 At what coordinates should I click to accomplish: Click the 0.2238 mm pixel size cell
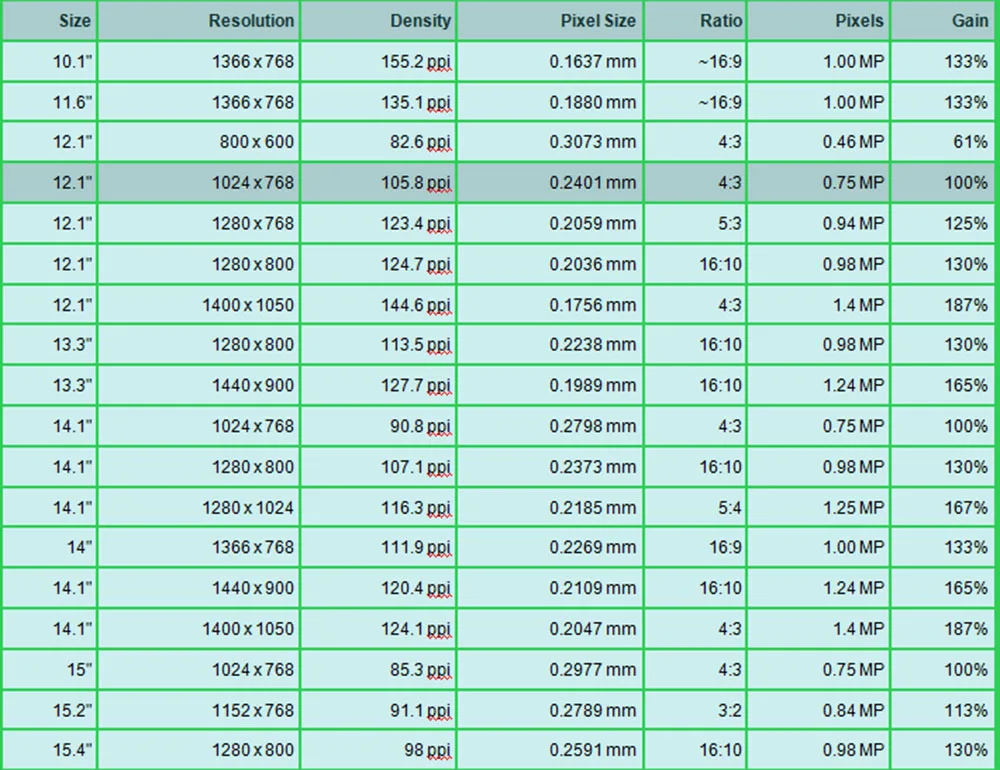550,344
